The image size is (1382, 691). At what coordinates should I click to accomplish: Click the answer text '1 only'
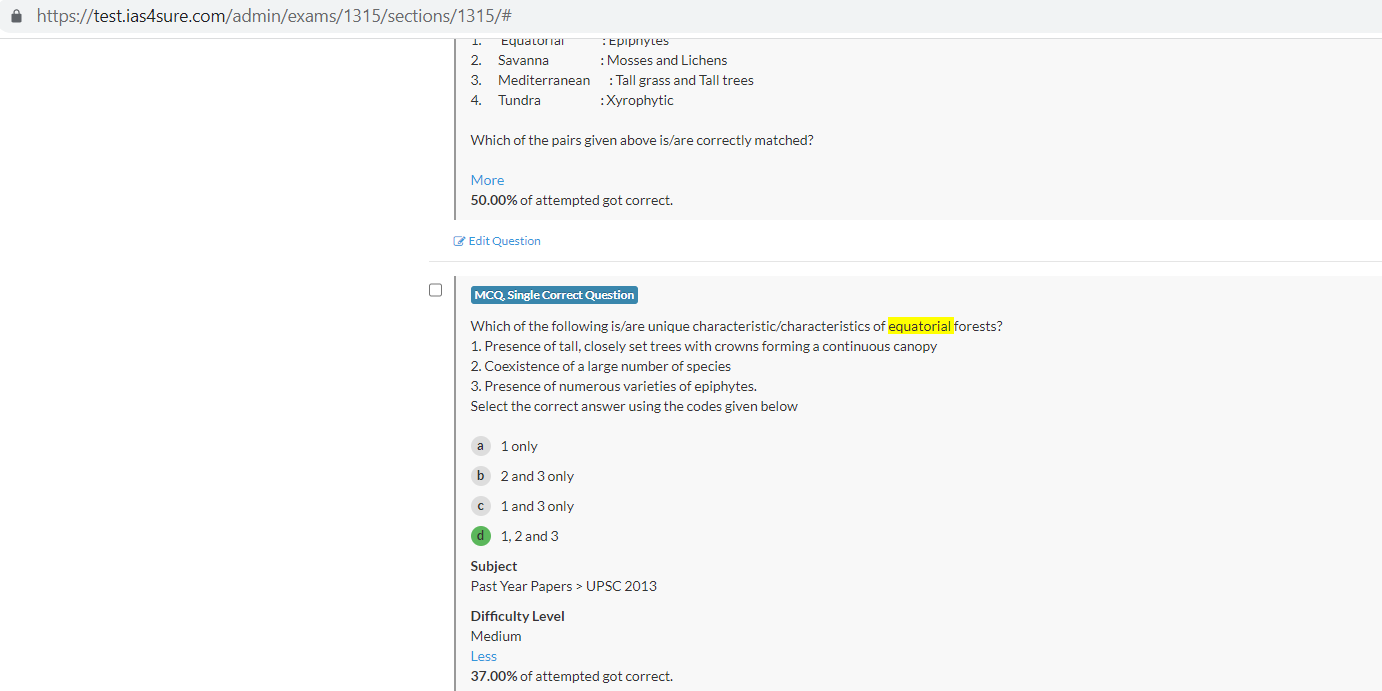(519, 446)
